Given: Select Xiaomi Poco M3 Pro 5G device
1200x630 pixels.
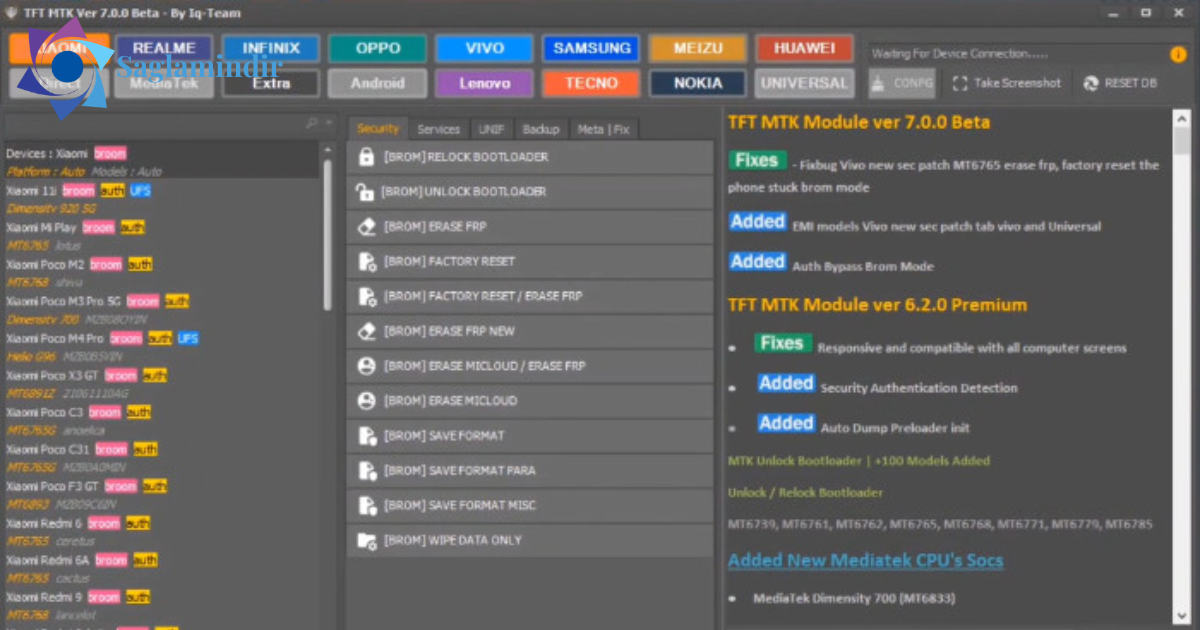Looking at the screenshot, I should pos(160,301).
